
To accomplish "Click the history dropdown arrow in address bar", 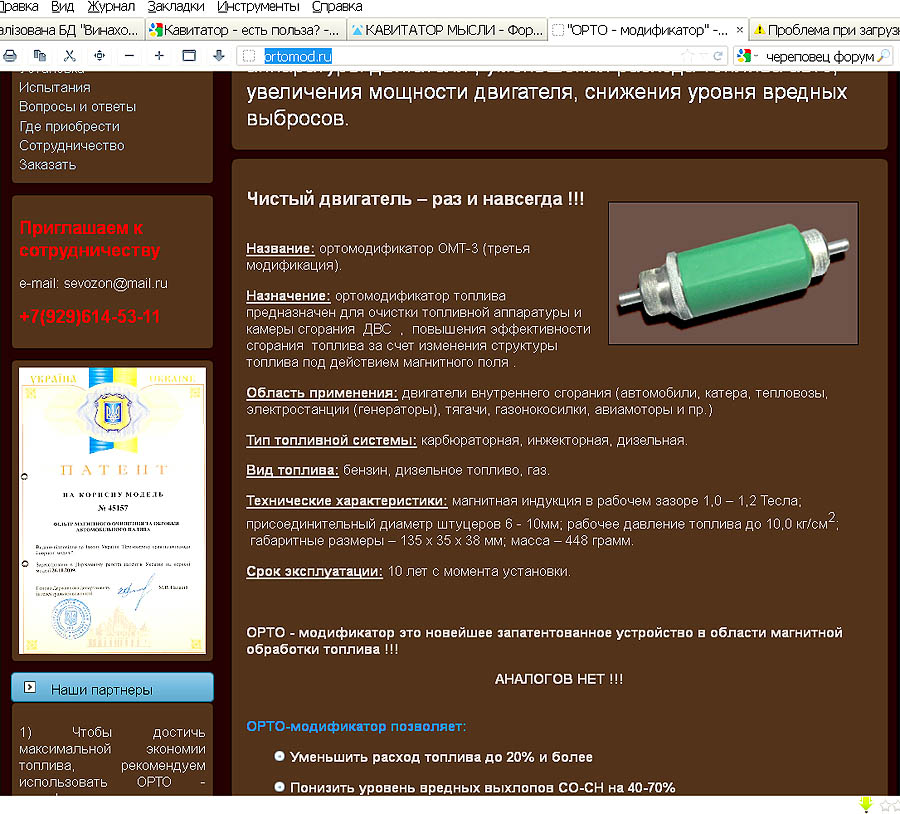I will tap(703, 56).
